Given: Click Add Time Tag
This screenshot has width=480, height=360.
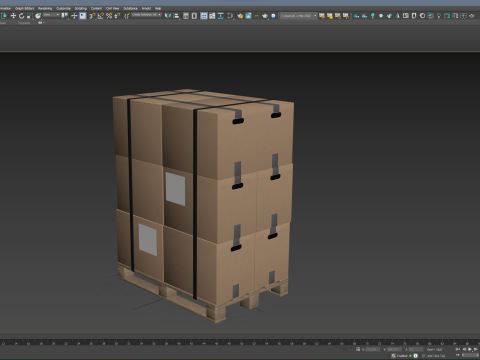Looking at the screenshot, I should pyautogui.click(x=436, y=356).
